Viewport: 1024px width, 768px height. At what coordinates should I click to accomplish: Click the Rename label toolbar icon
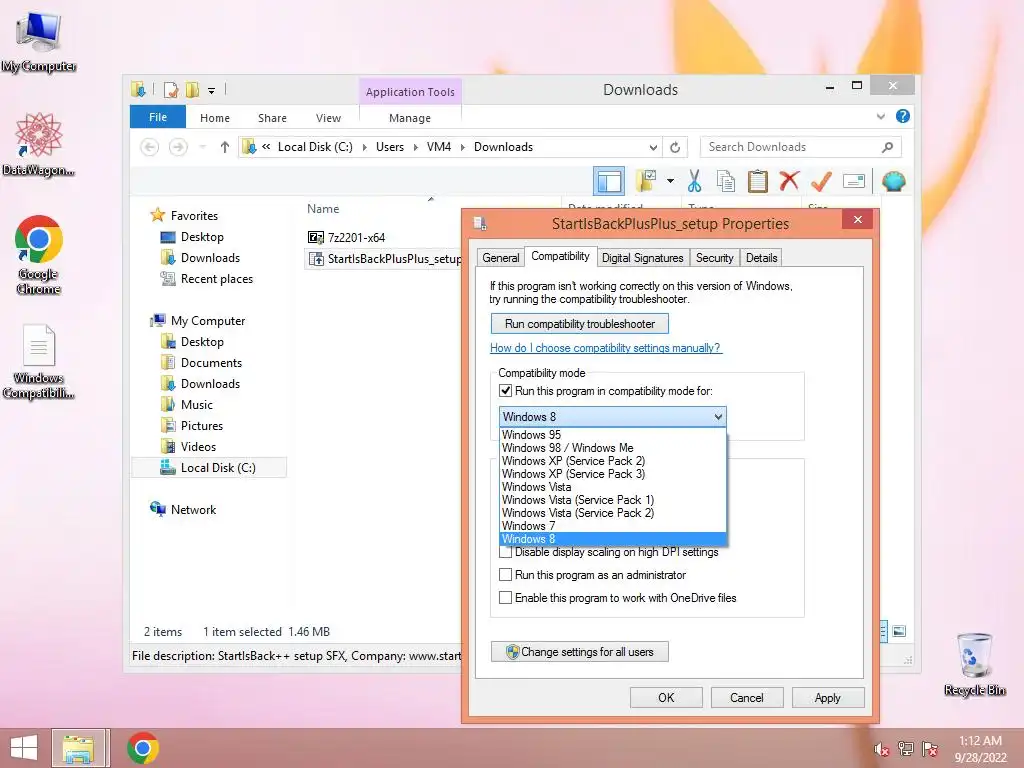854,181
